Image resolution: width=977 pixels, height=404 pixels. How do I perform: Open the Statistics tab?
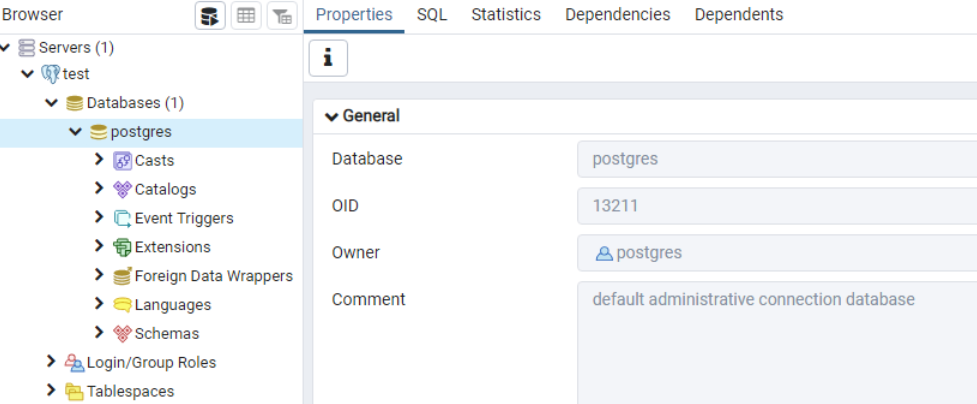tap(506, 15)
